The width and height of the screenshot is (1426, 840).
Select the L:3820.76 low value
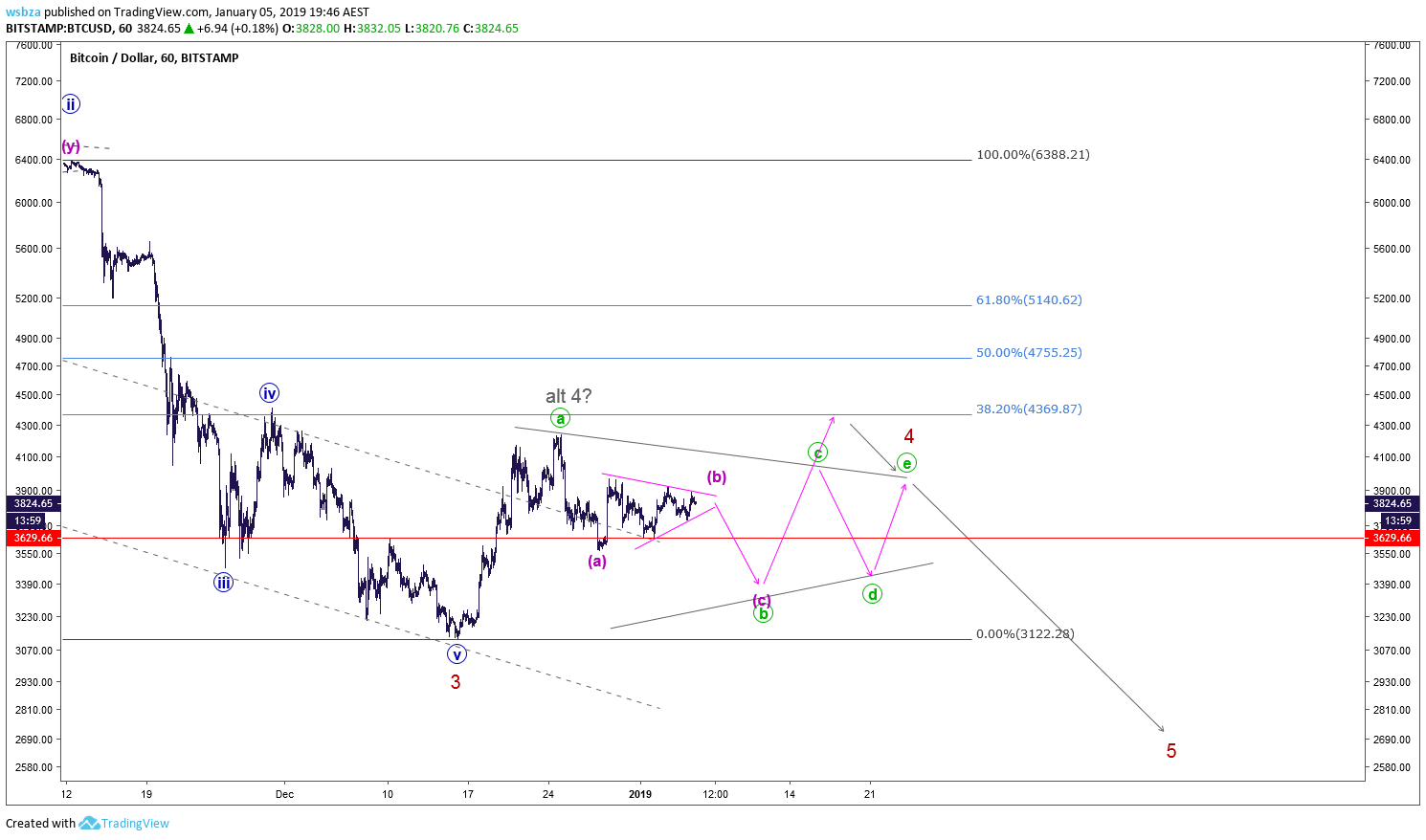click(x=433, y=28)
